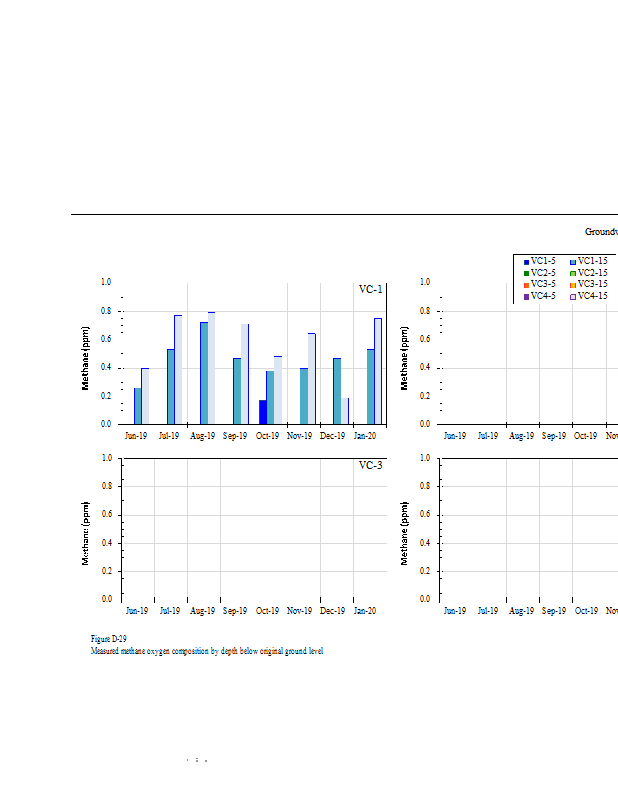Click the VC1-5 blue legend marker

point(526,262)
